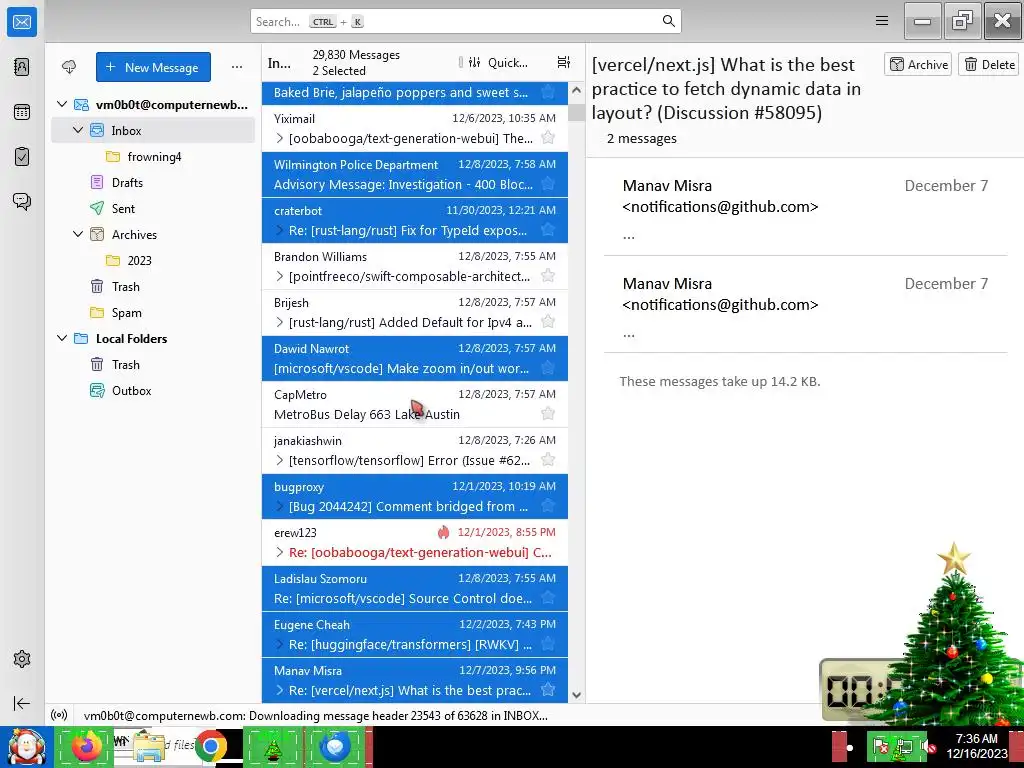Star the Dawid Nawrot vscode message
Viewport: 1024px width, 768px height.
[548, 368]
